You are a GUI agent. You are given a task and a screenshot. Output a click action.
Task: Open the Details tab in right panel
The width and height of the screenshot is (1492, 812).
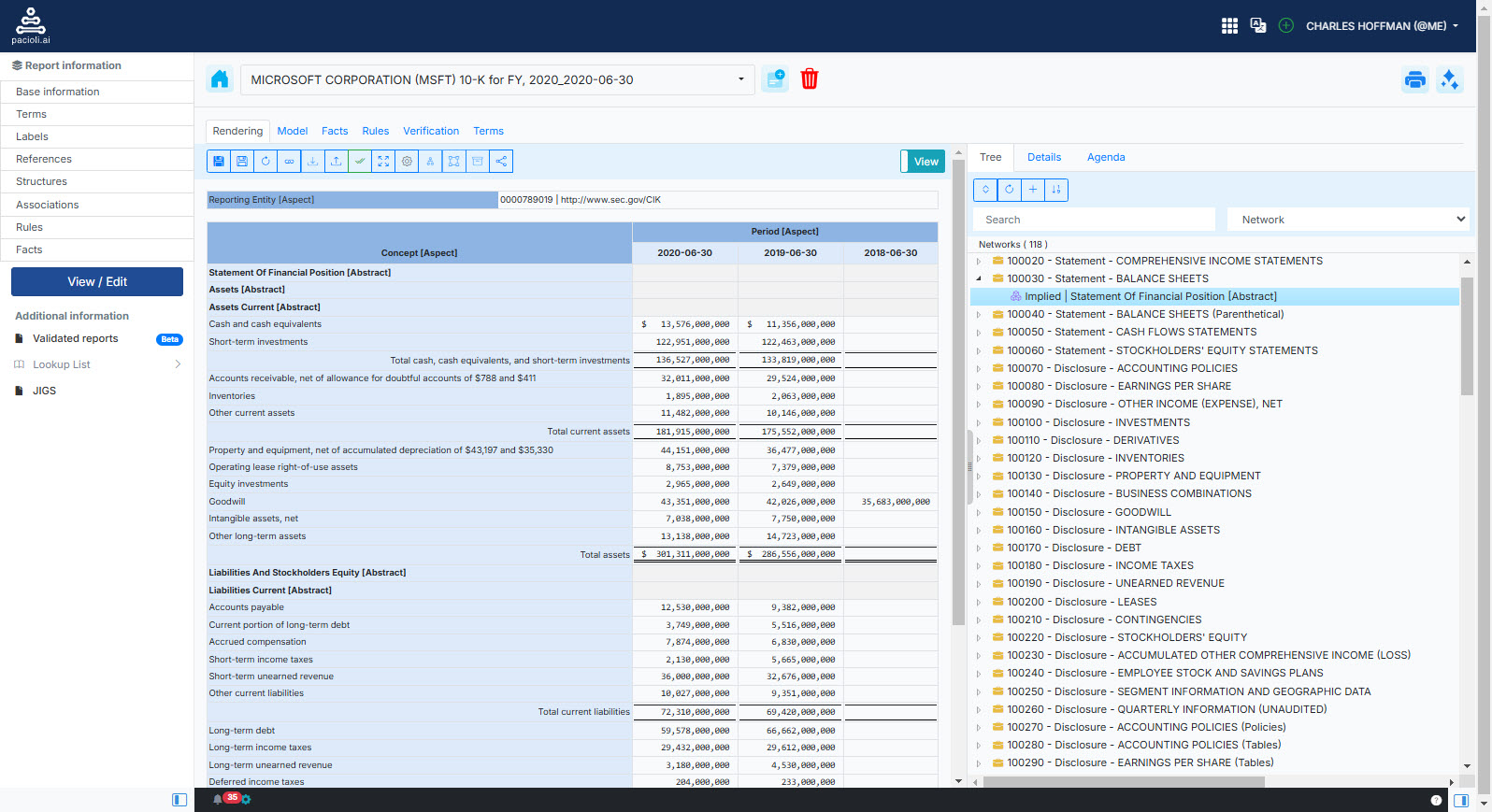pos(1044,157)
